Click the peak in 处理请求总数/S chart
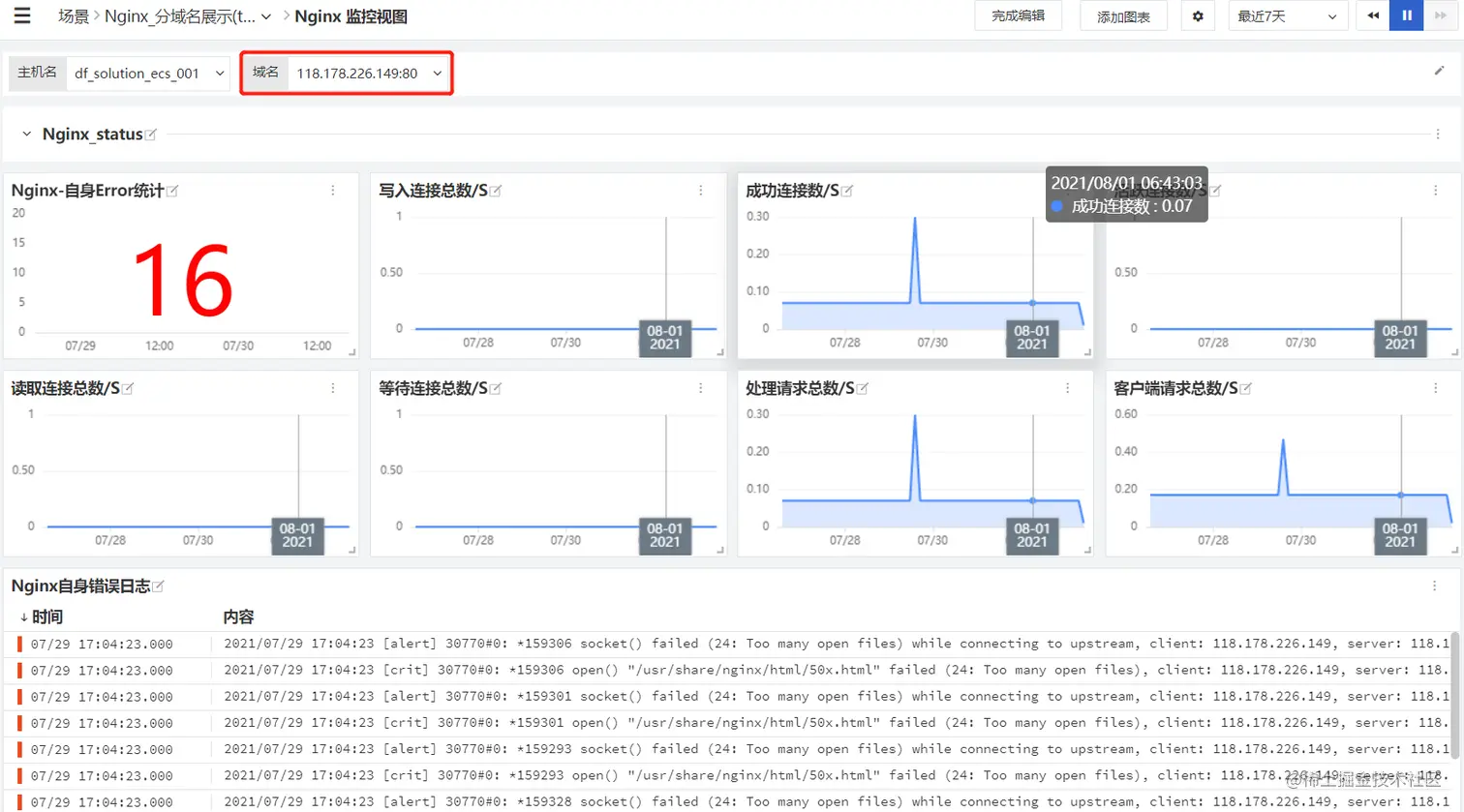 tap(915, 418)
